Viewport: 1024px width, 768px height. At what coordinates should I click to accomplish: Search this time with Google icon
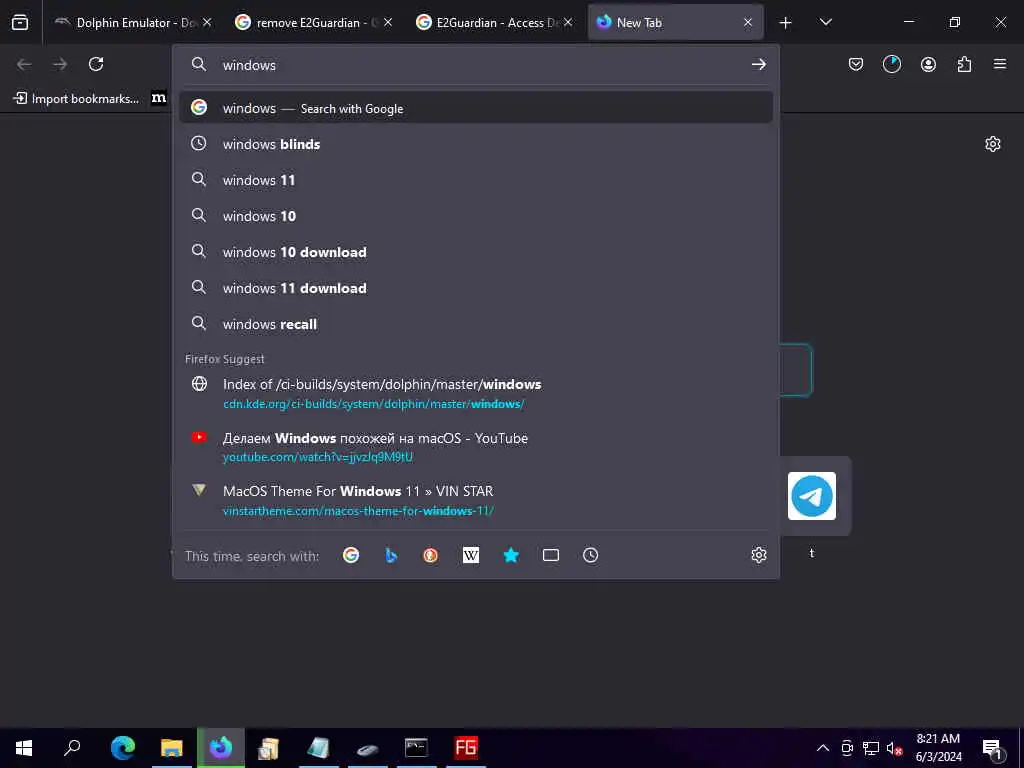click(x=351, y=555)
